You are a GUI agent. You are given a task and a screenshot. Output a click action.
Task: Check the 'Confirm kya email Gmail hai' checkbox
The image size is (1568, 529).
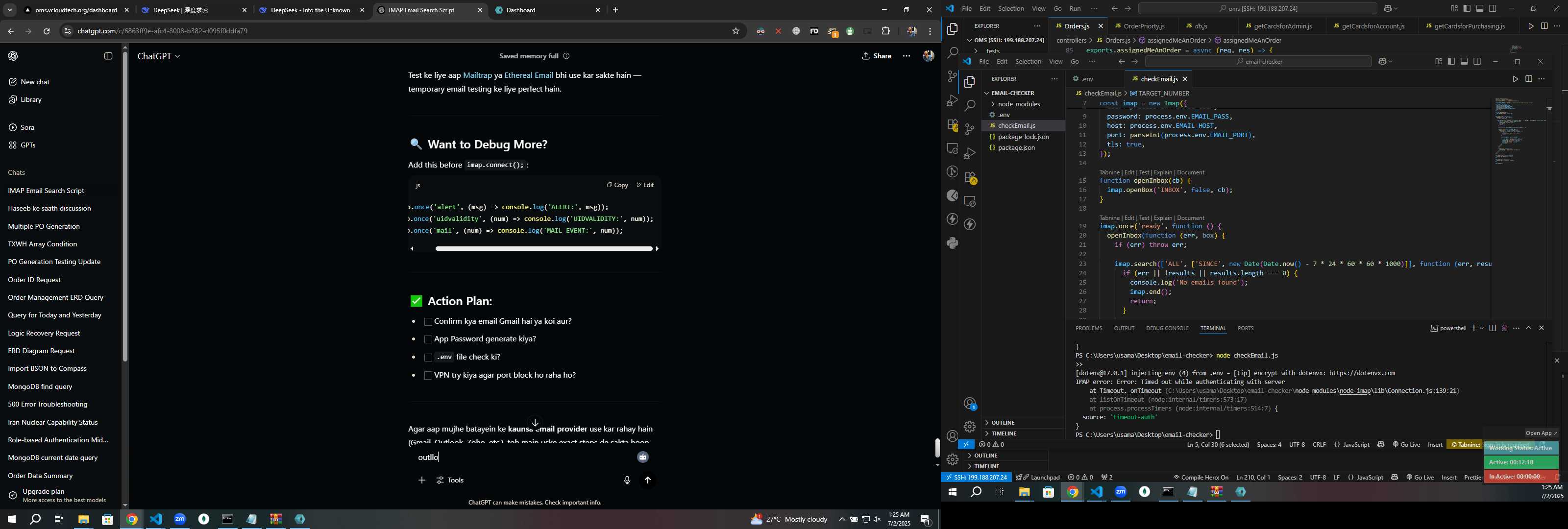click(x=428, y=322)
